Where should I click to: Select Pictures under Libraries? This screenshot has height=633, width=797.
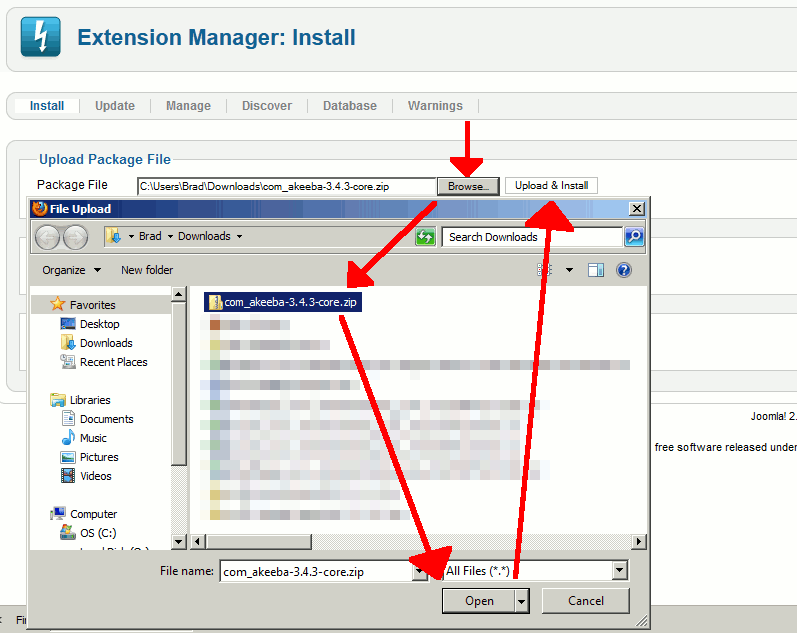99,457
